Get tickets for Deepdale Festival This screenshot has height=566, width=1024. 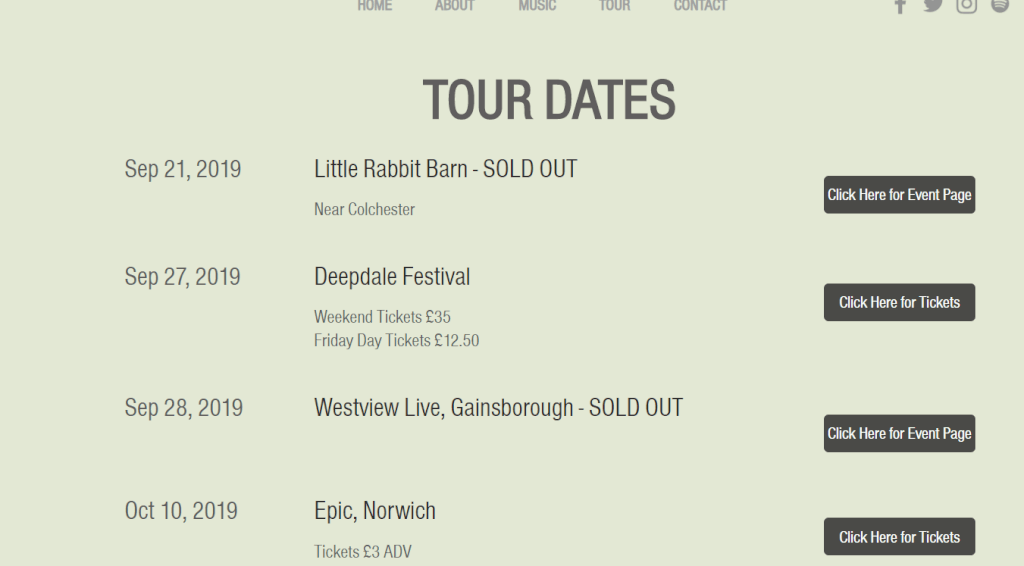point(899,302)
